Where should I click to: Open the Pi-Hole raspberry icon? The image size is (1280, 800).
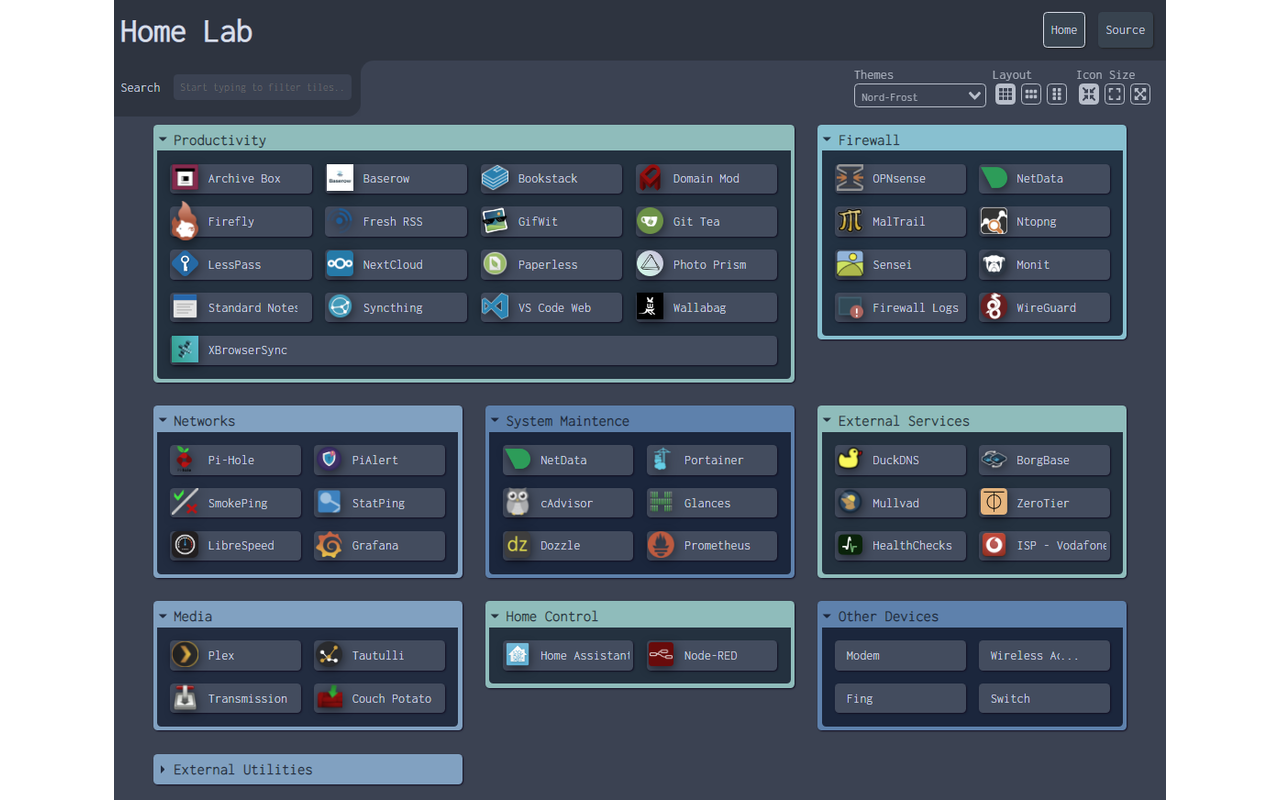(x=184, y=460)
